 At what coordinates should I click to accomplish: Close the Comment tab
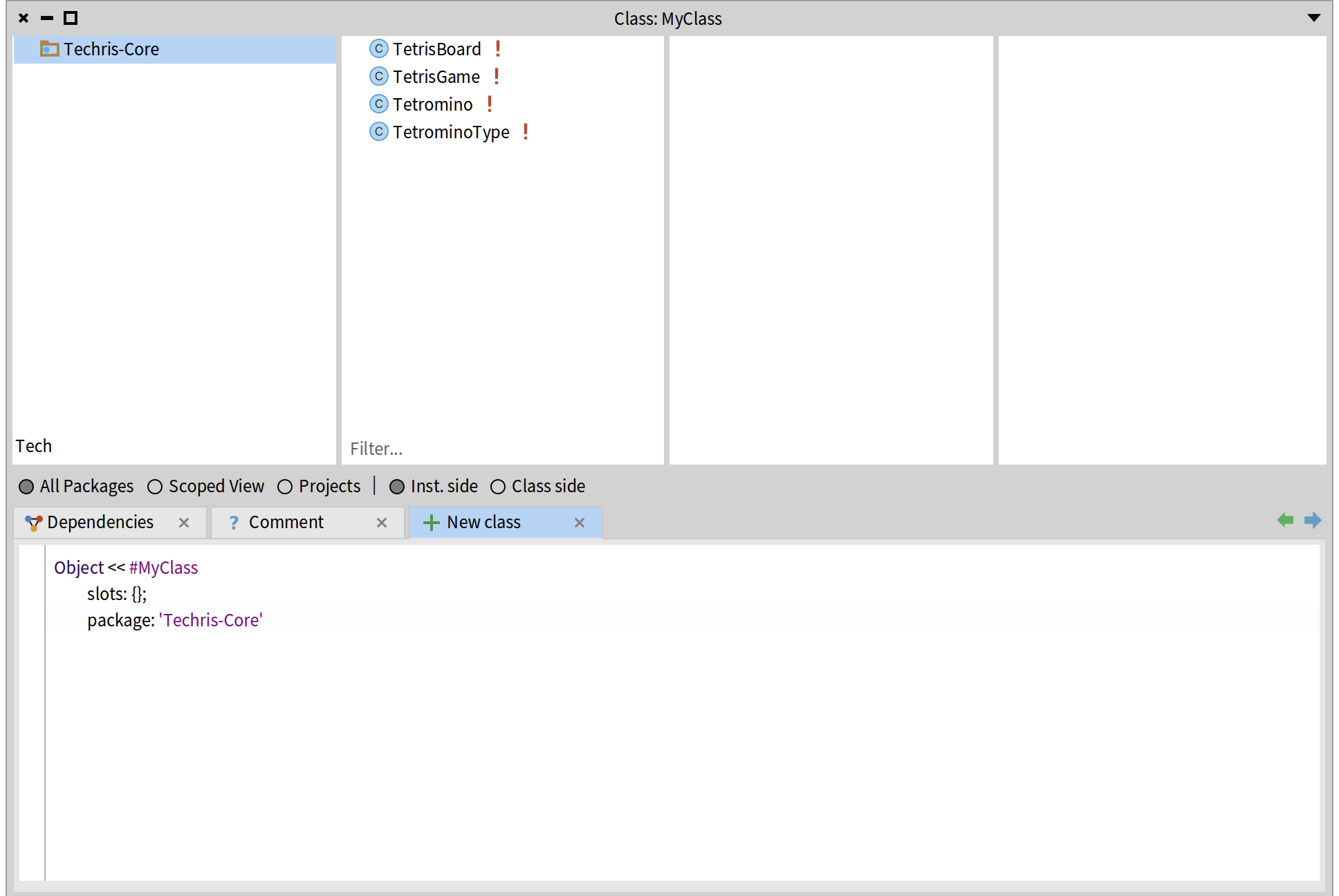pos(382,523)
